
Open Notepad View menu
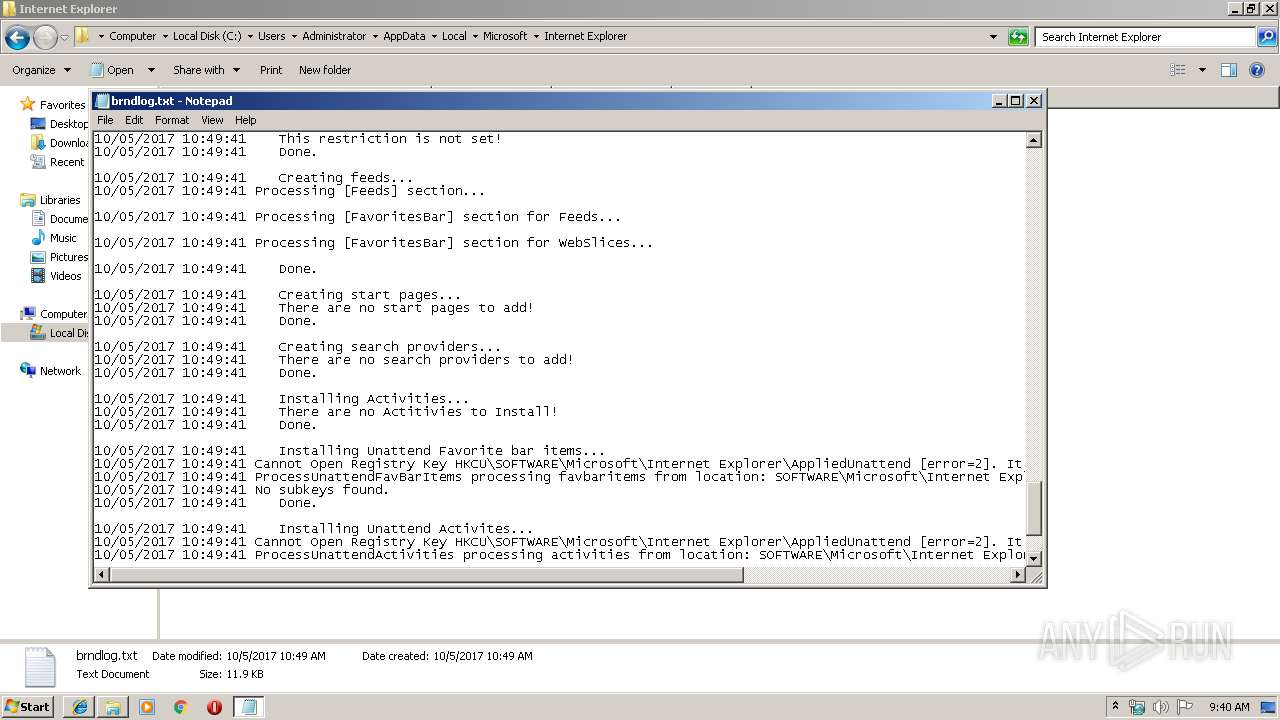212,120
